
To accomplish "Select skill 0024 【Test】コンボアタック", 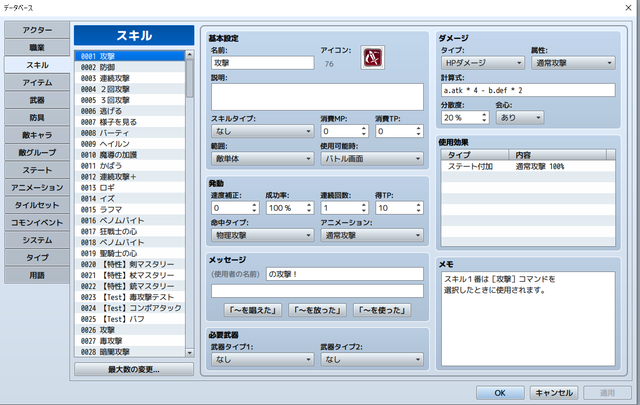I will point(130,308).
